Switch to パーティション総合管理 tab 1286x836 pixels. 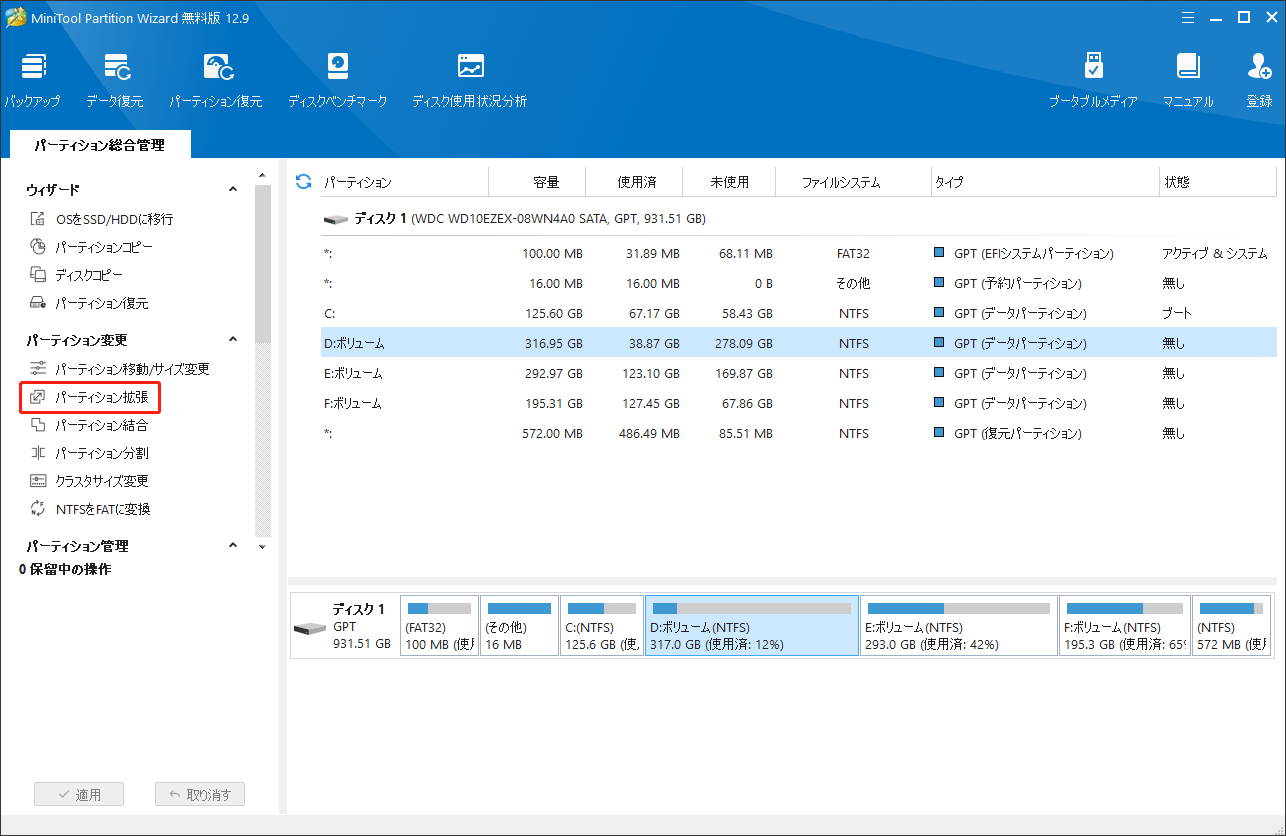point(99,145)
